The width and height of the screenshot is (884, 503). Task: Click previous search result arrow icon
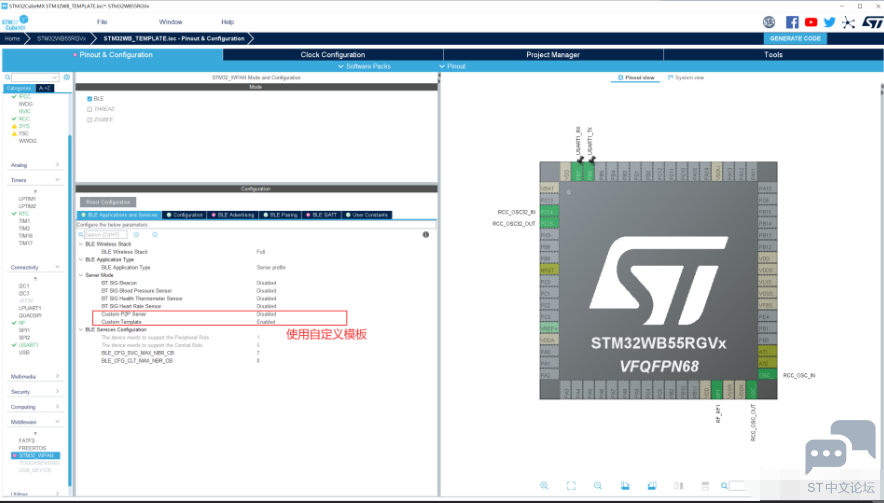[136, 235]
